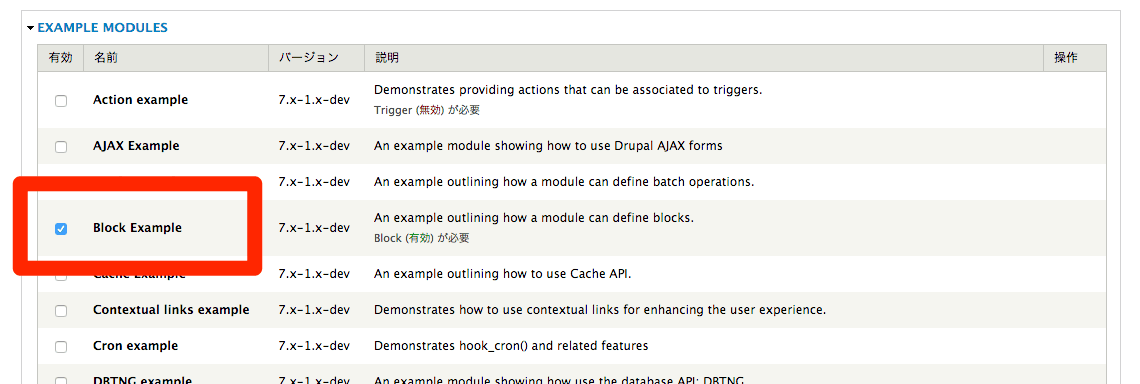The width and height of the screenshot is (1140, 384).
Task: Click the version in the Action example row
Action: (x=314, y=100)
